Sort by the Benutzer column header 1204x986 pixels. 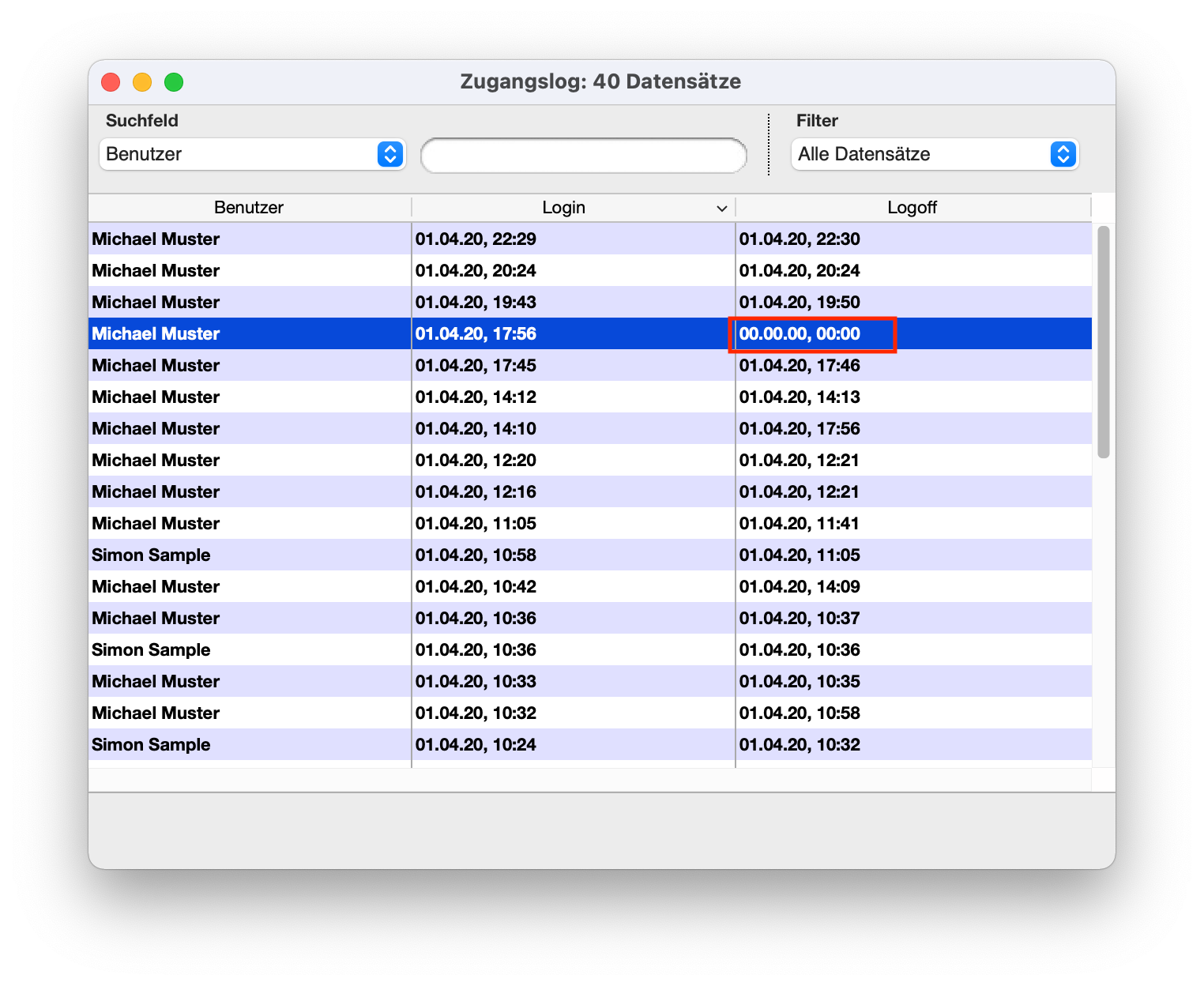[x=249, y=208]
